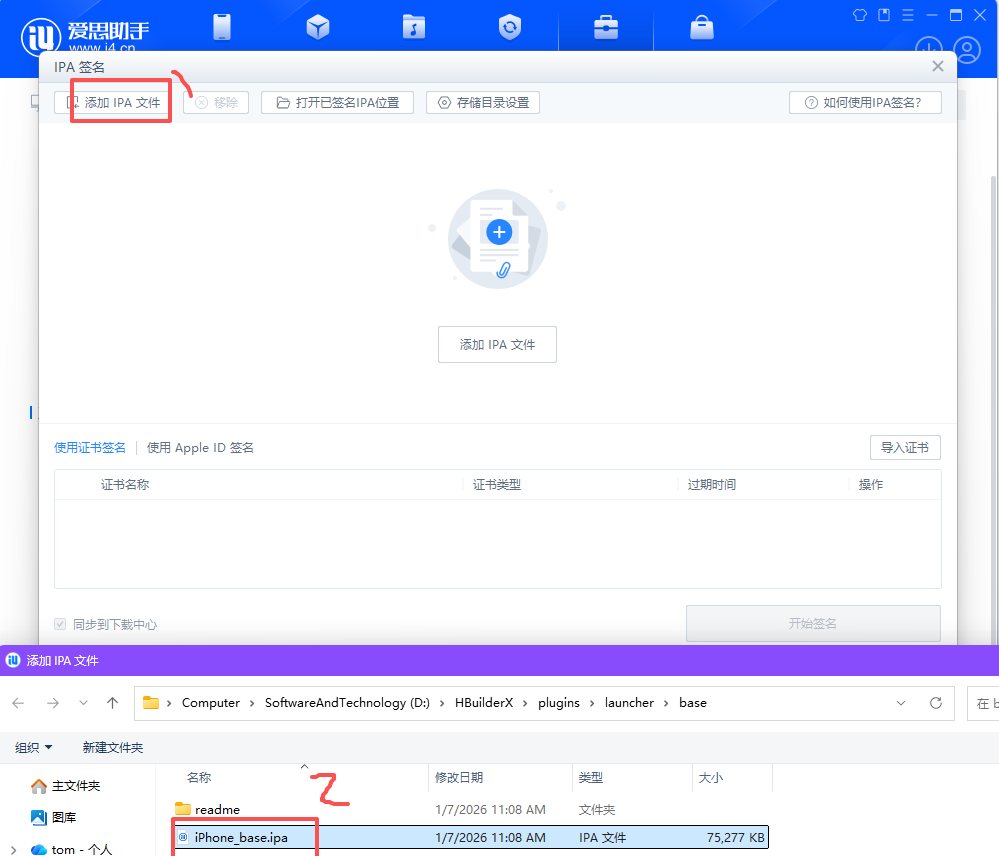This screenshot has height=856, width=999.
Task: Click the skin (shirt) icon in title bar
Action: tap(860, 15)
